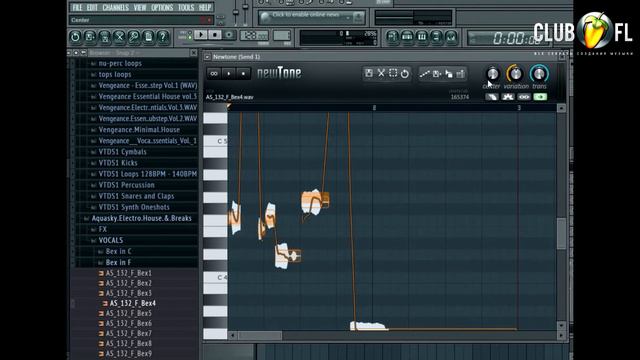Open the playlist window icon
Viewport: 640px width, 360px height.
point(392,37)
